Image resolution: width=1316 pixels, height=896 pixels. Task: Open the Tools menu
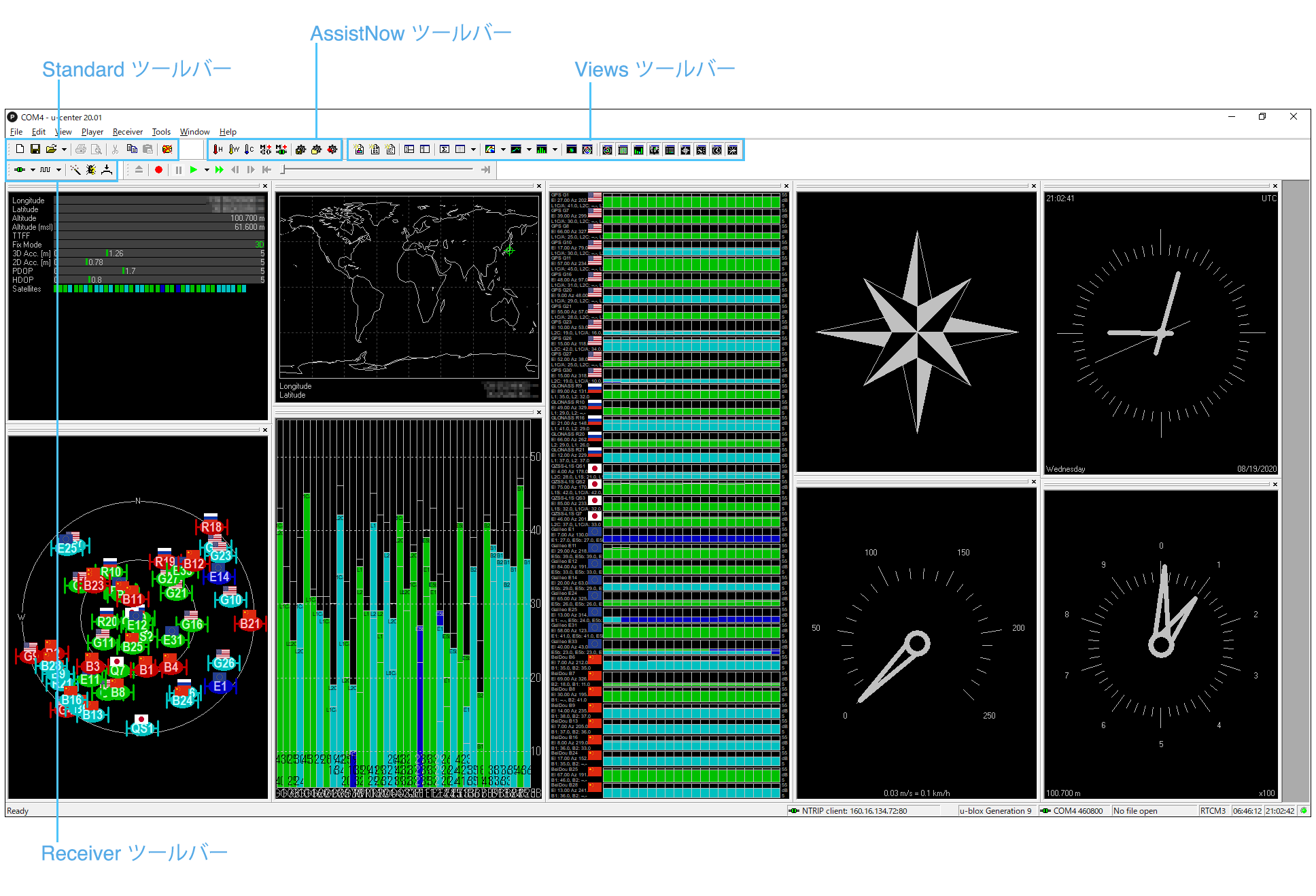click(161, 132)
